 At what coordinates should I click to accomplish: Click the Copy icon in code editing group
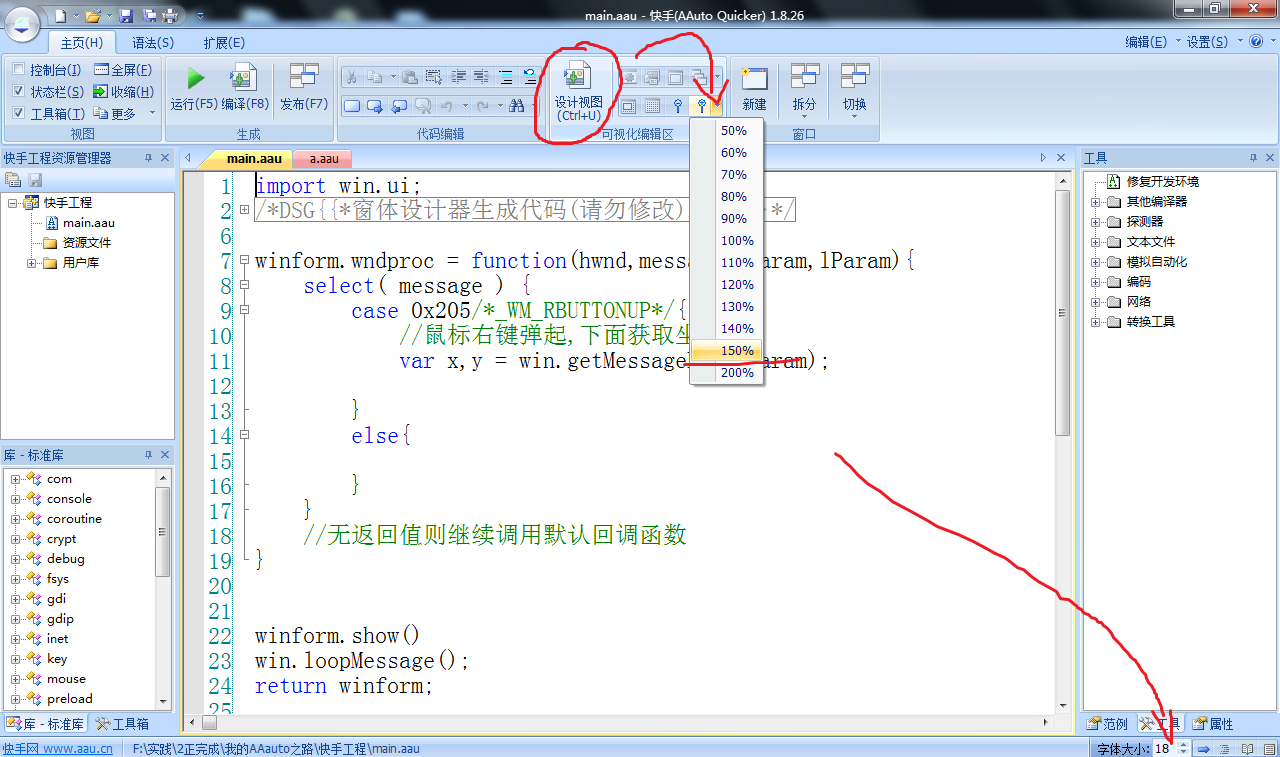pyautogui.click(x=374, y=77)
